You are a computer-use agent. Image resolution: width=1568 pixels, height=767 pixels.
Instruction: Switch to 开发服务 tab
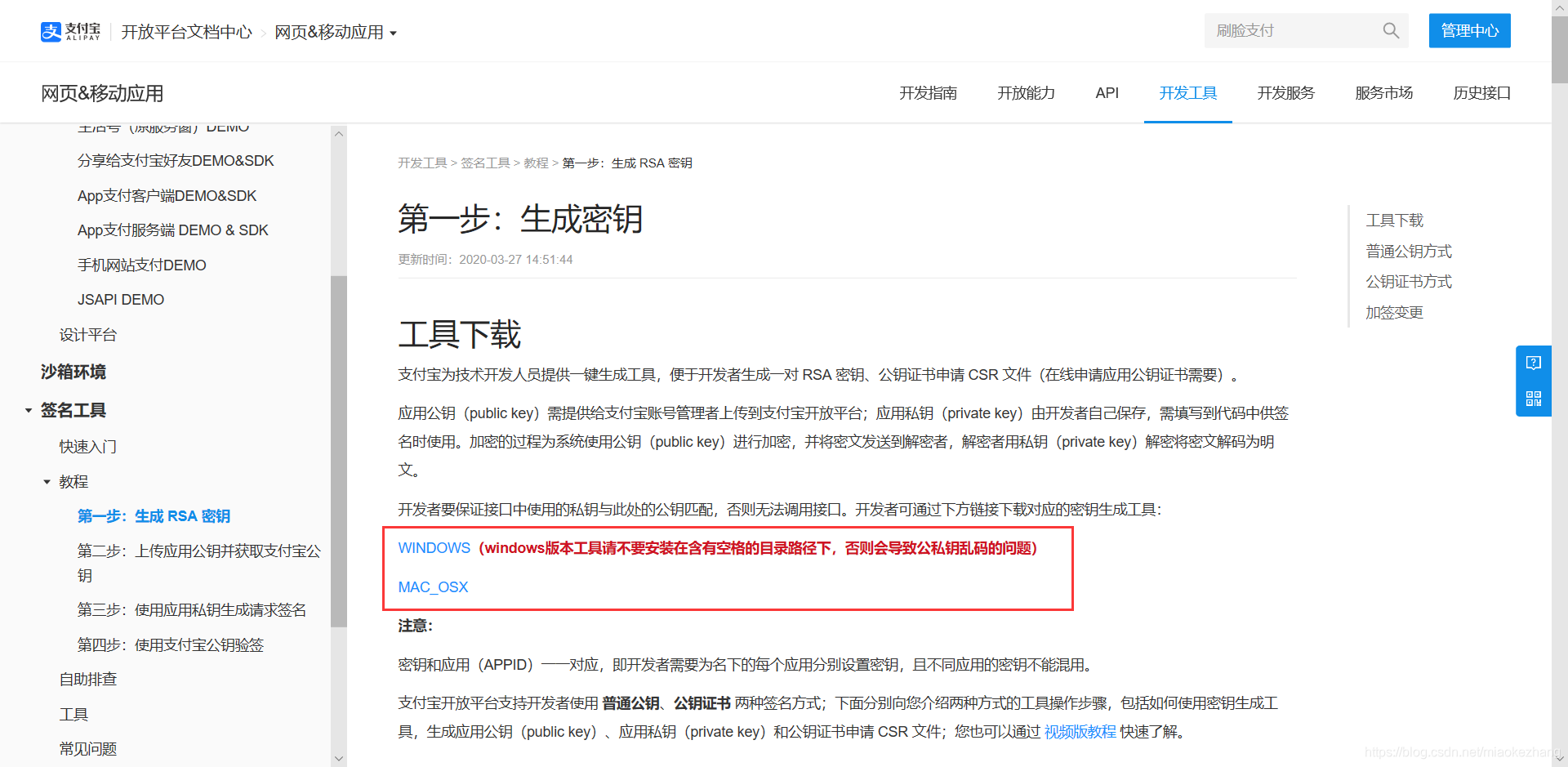click(1285, 93)
